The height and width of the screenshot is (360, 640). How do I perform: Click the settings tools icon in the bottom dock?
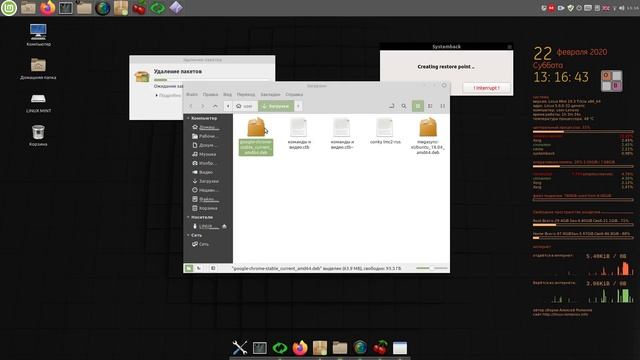pyautogui.click(x=240, y=348)
